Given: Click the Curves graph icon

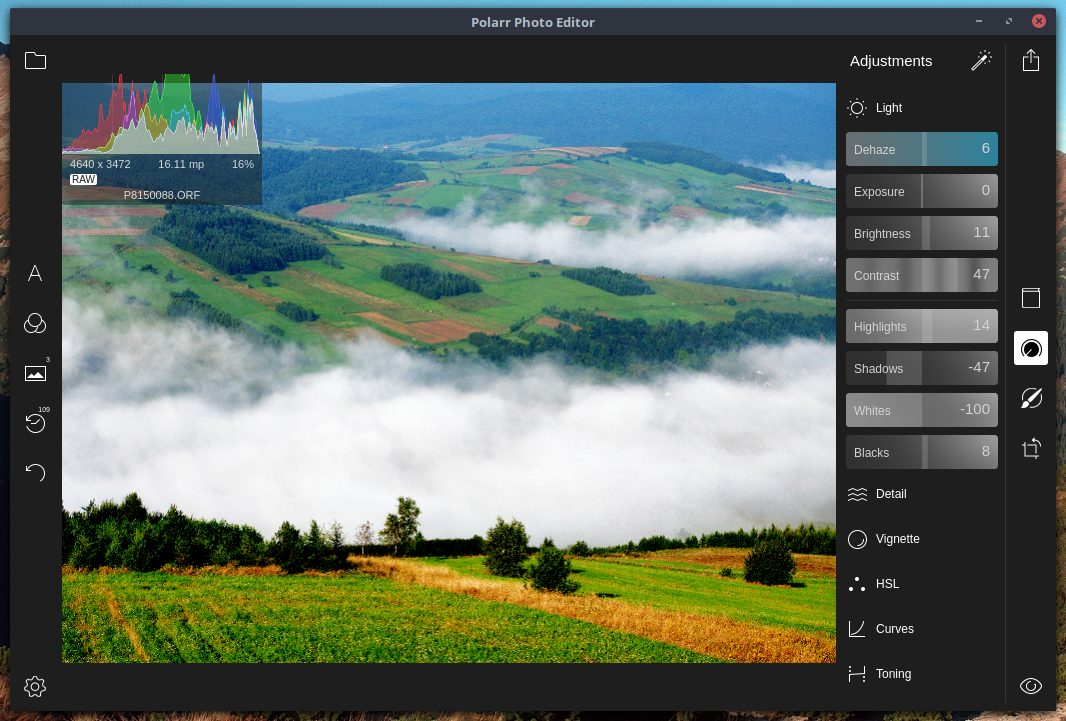Looking at the screenshot, I should (x=857, y=629).
